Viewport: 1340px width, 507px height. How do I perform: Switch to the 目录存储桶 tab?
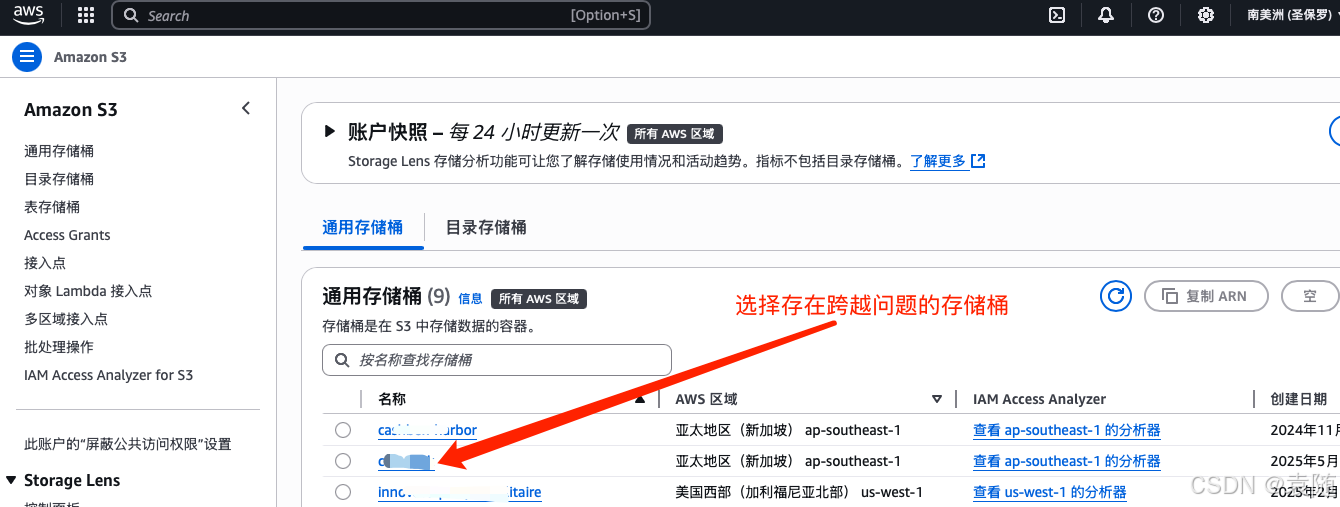tap(486, 227)
